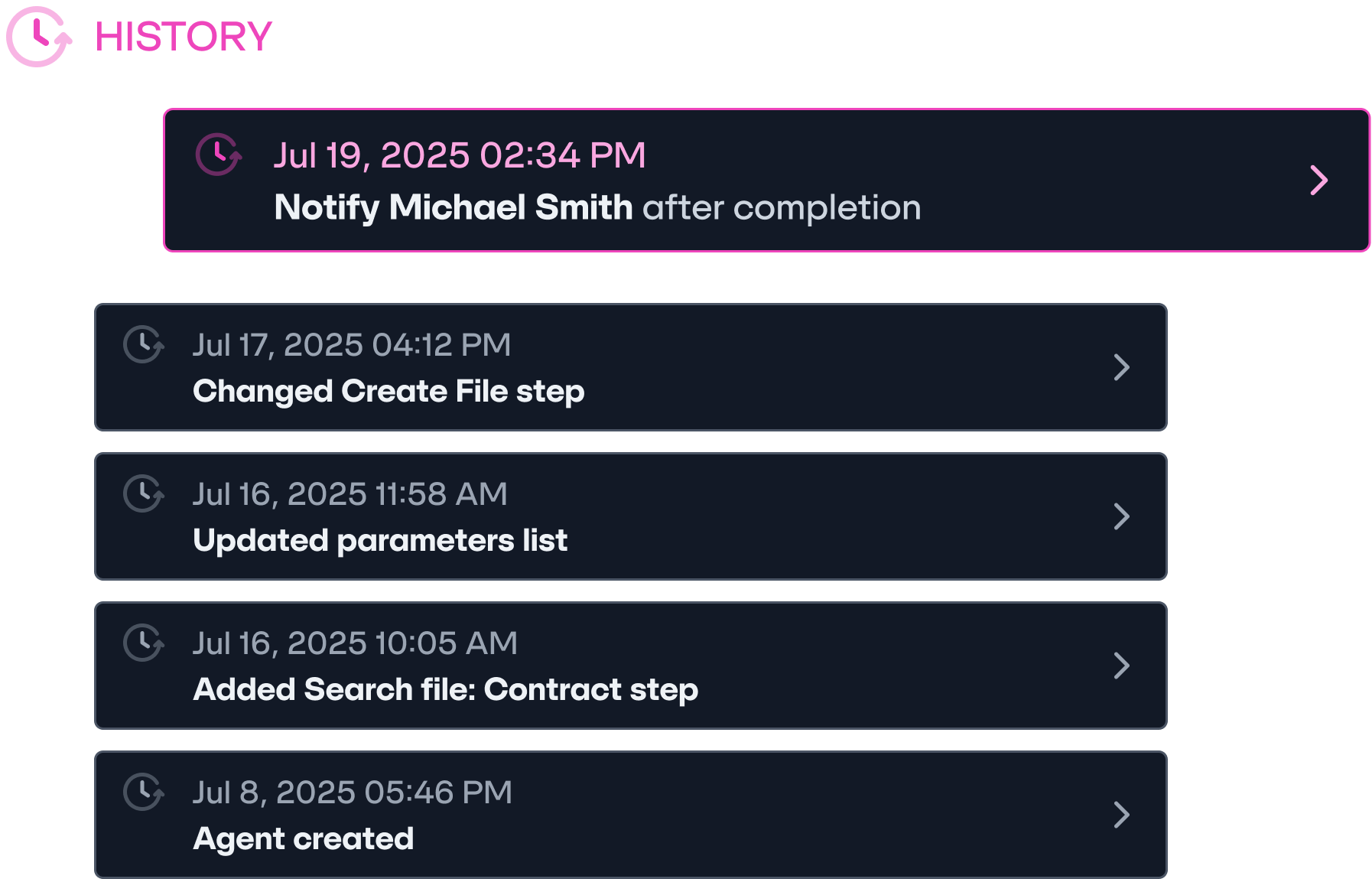Image resolution: width=1372 pixels, height=879 pixels.
Task: Expand the Updated parameters list chevron
Action: coord(1121,516)
